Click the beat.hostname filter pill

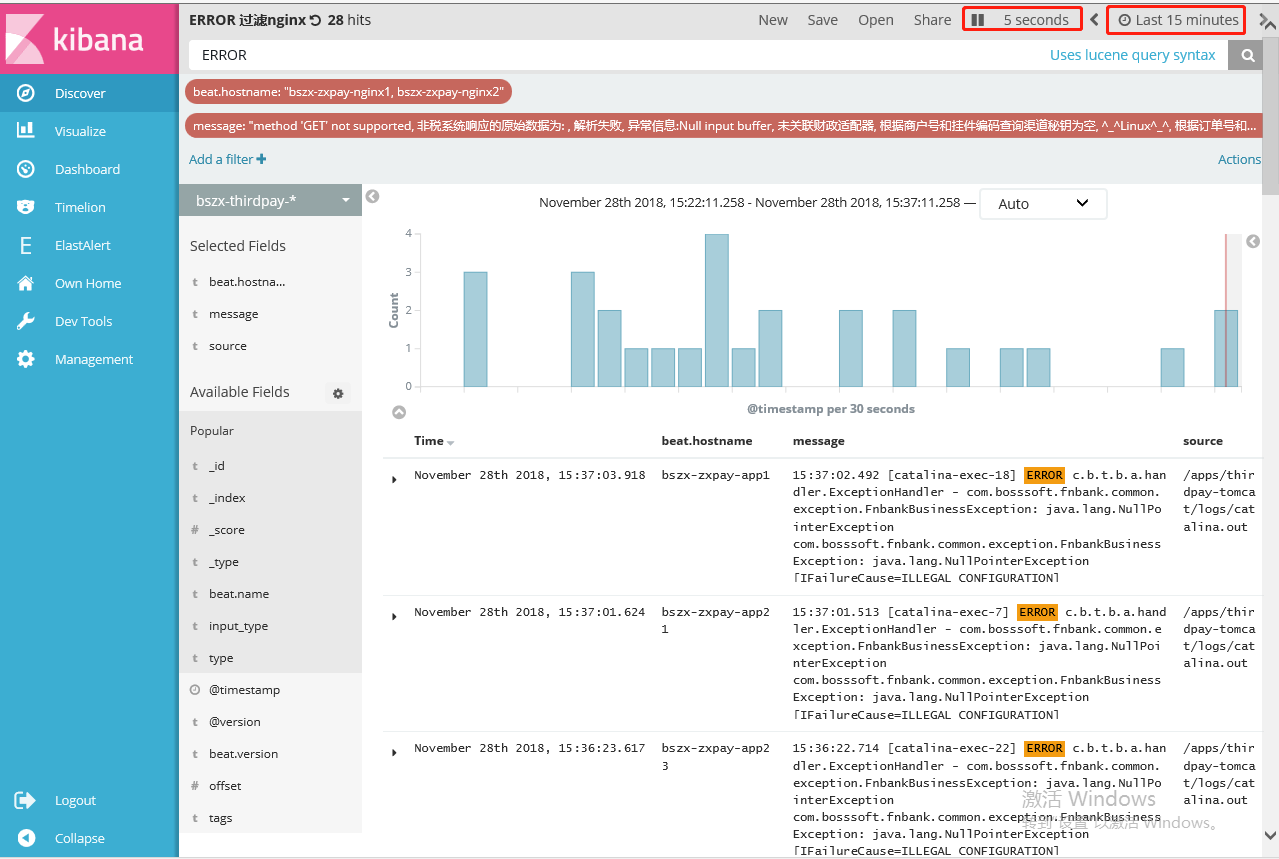coord(348,92)
